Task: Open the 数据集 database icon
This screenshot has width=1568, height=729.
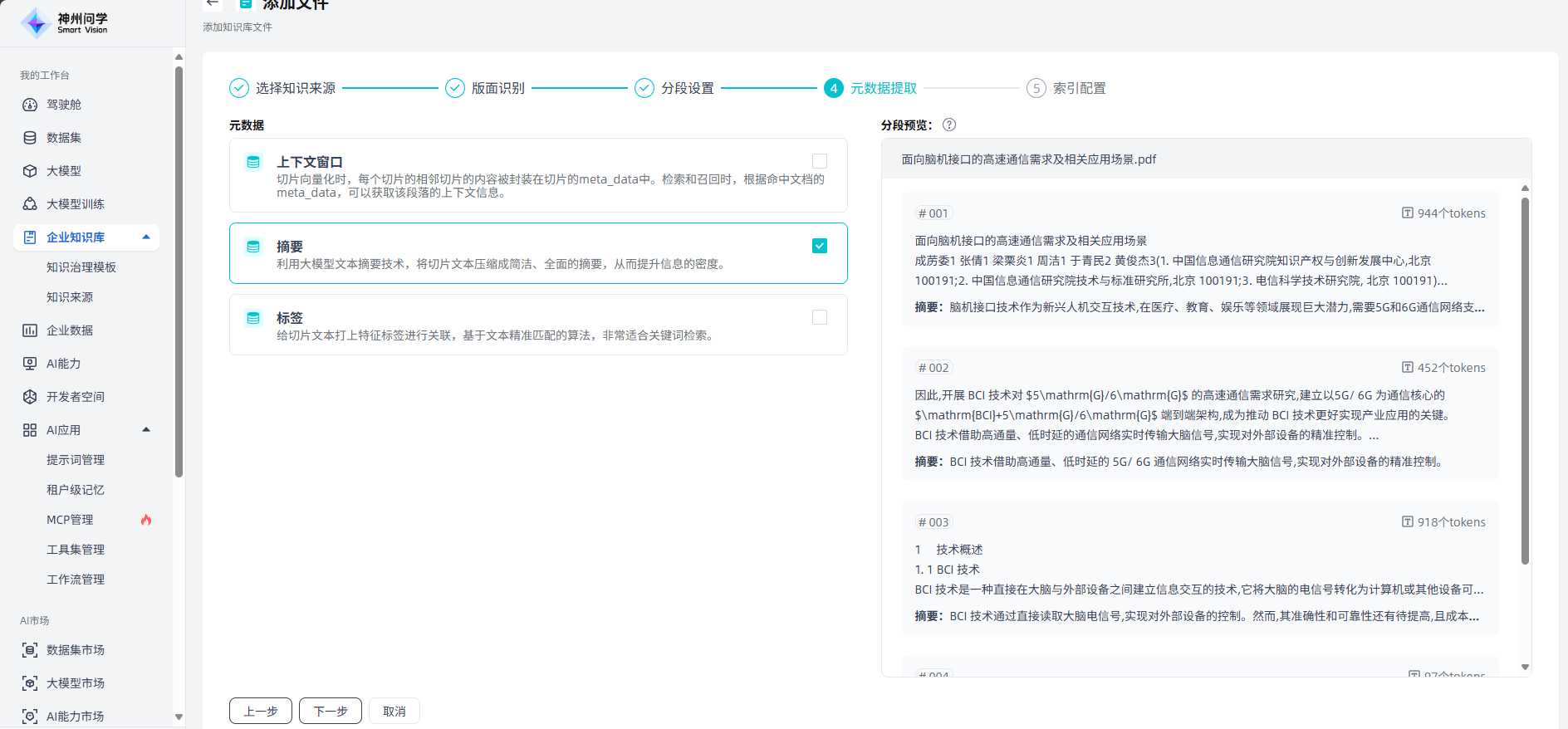Action: [x=30, y=138]
